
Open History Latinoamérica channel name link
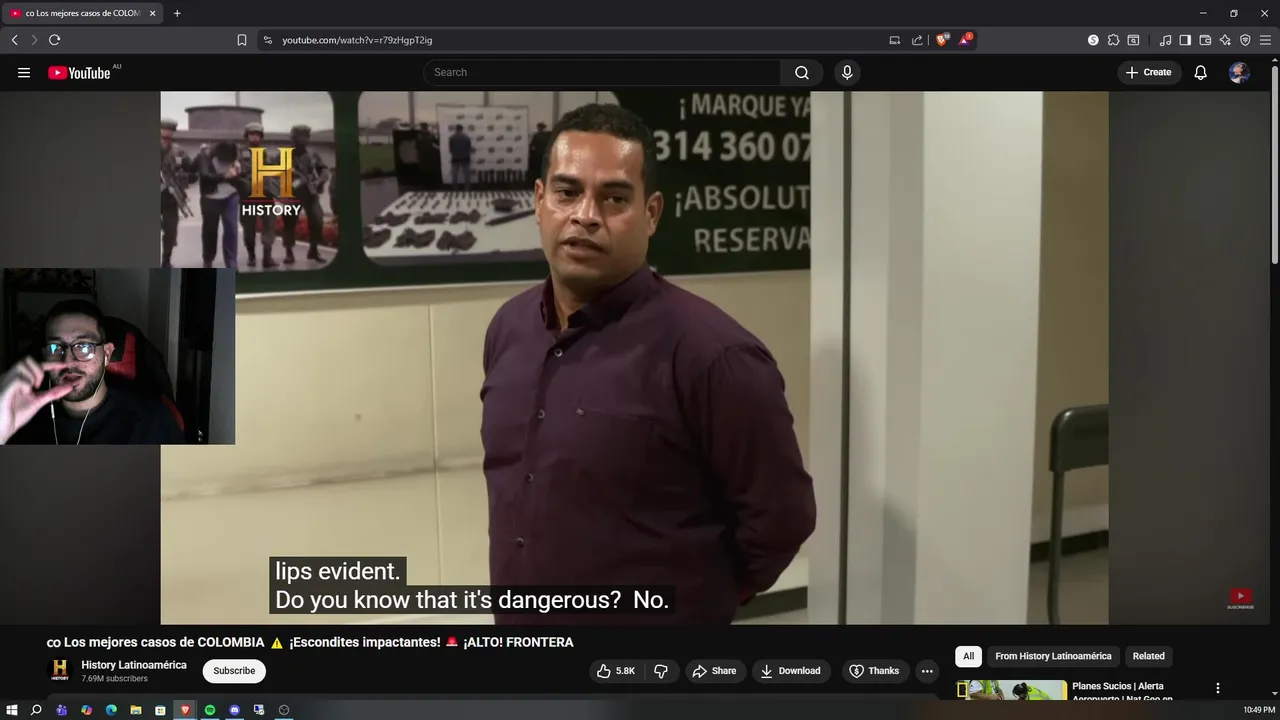tap(134, 665)
